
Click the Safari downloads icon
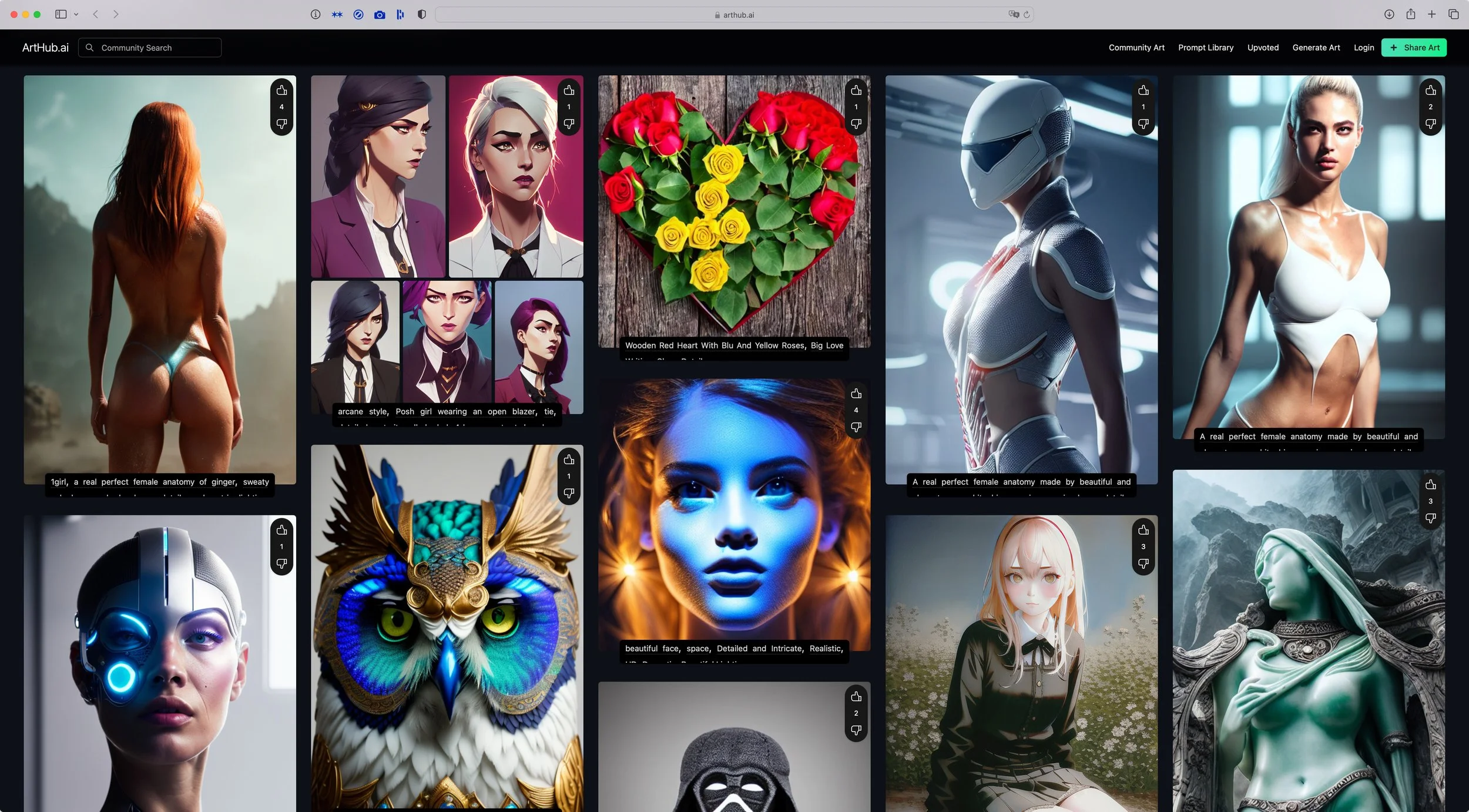tap(1389, 15)
